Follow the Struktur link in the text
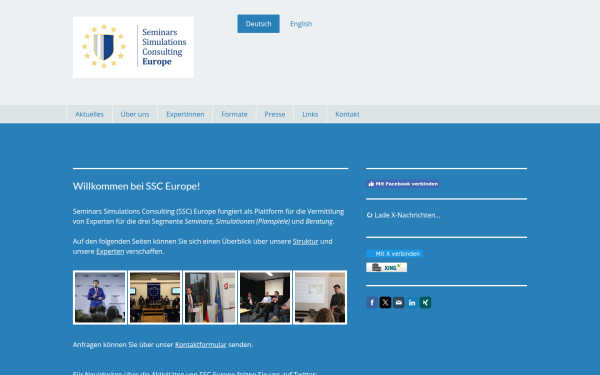 tap(305, 241)
